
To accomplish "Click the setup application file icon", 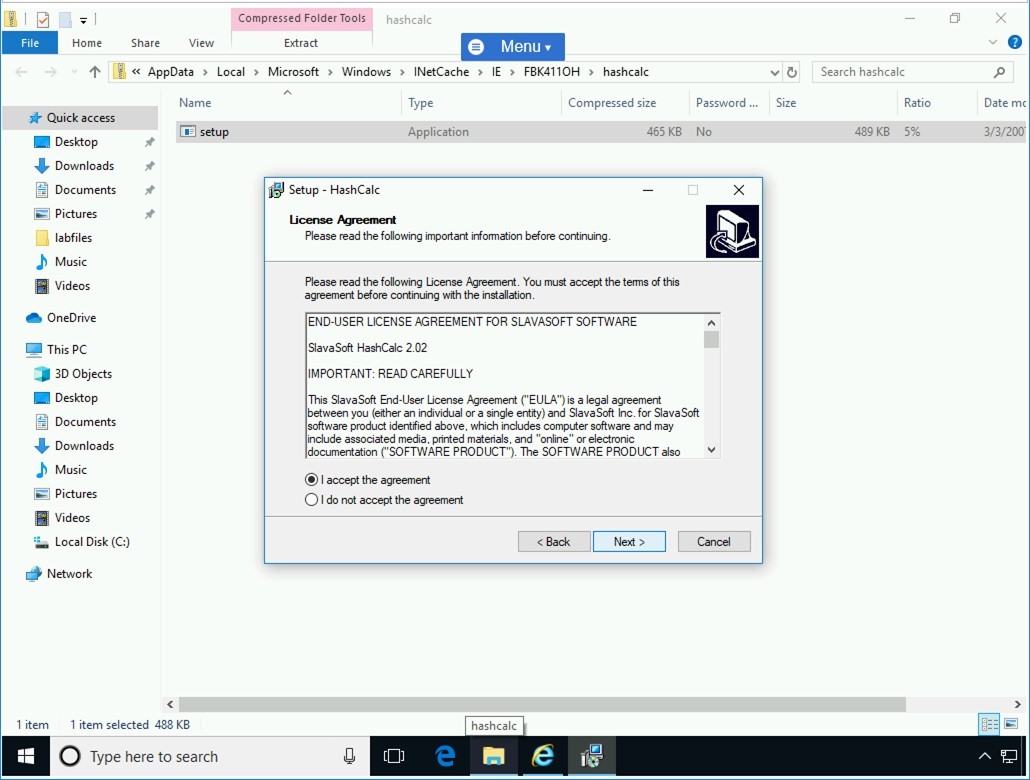I will [188, 132].
